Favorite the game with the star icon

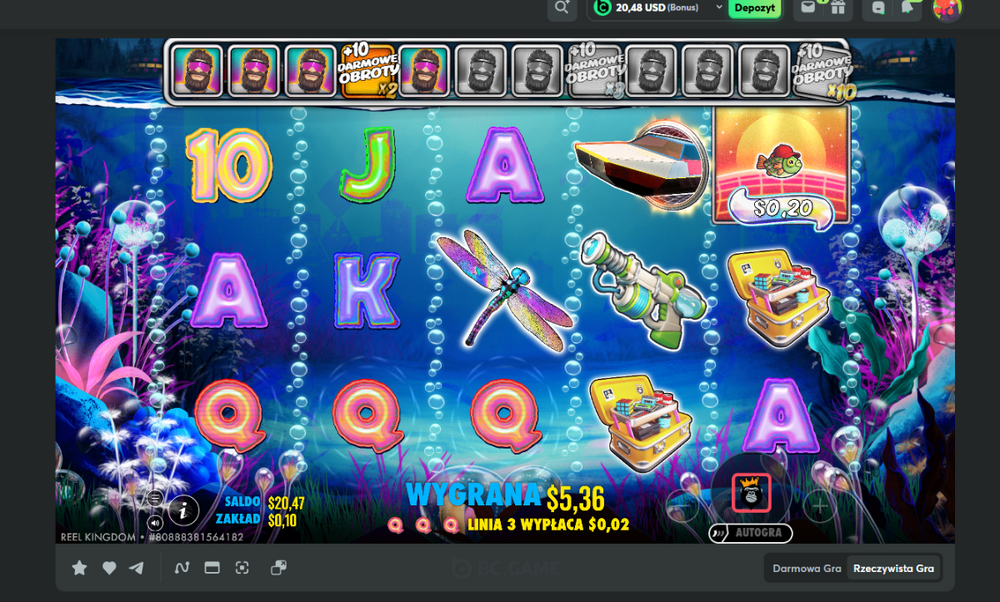80,568
